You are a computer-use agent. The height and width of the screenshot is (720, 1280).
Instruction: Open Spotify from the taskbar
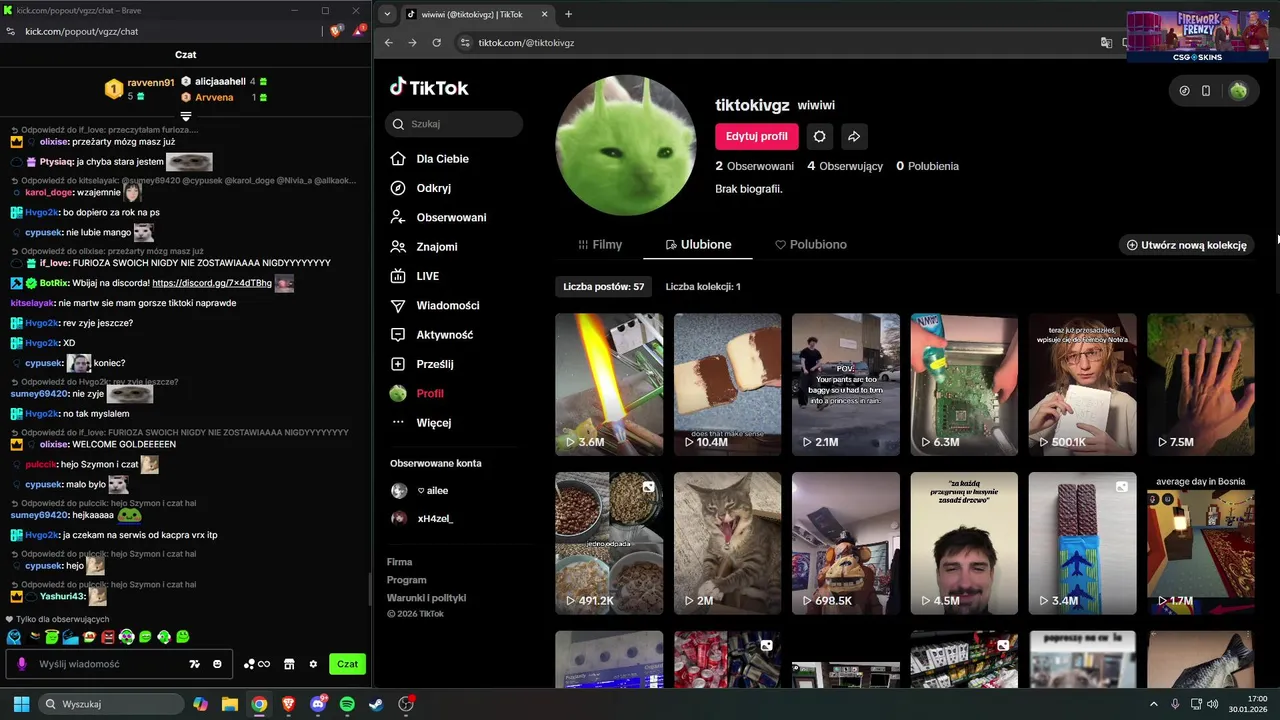pos(347,704)
